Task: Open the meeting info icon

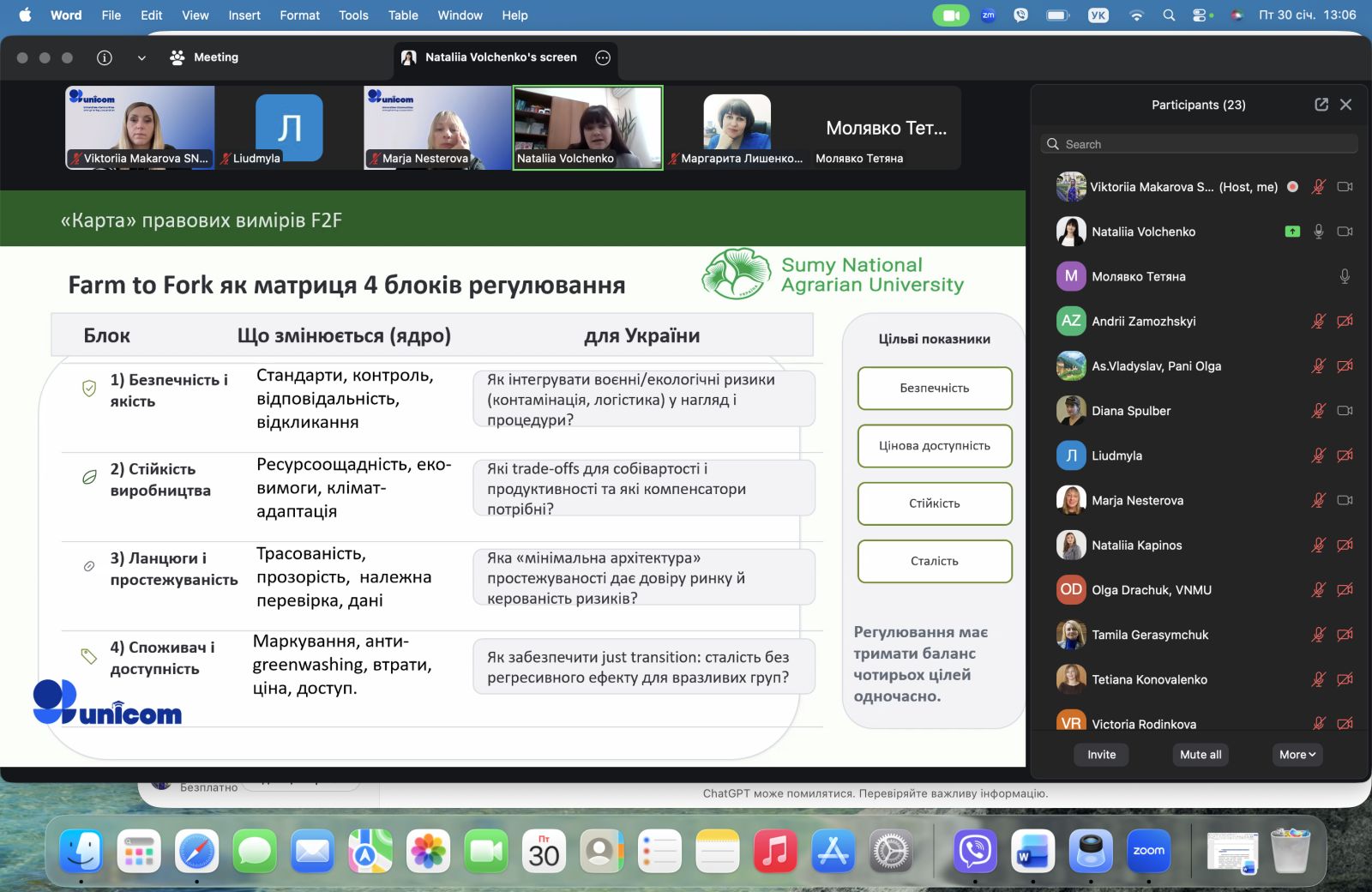Action: pos(105,57)
